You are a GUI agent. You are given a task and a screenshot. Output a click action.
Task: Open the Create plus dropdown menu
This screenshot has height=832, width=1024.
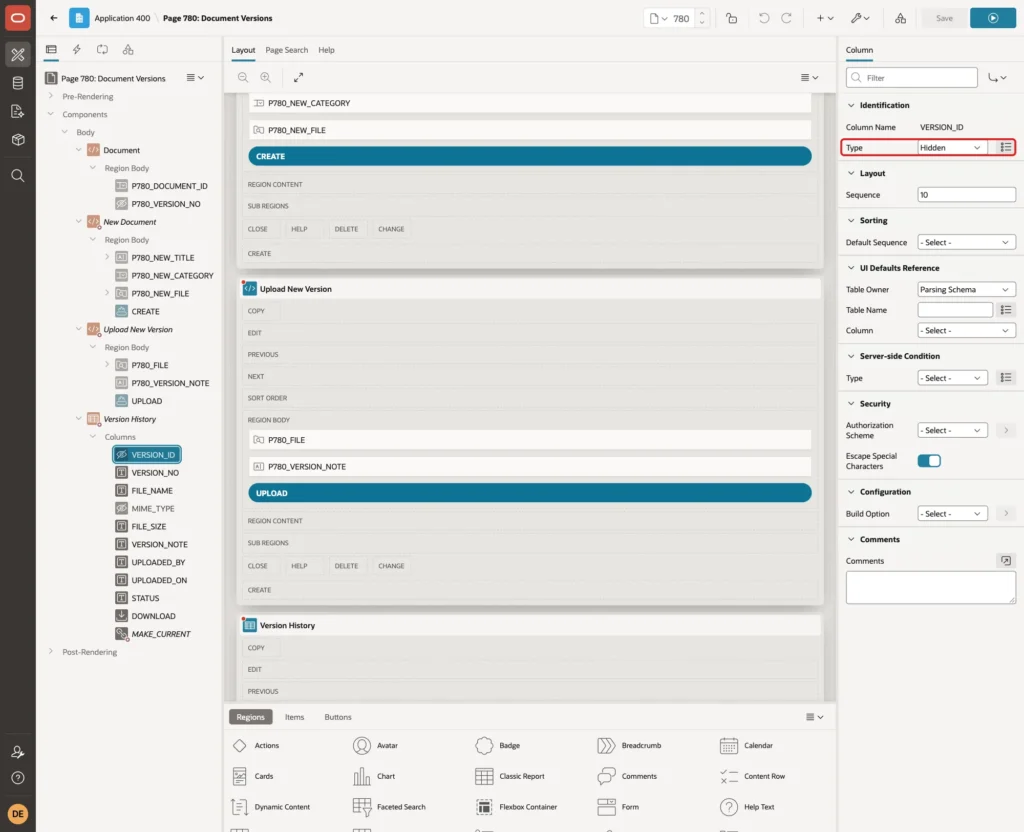[825, 18]
